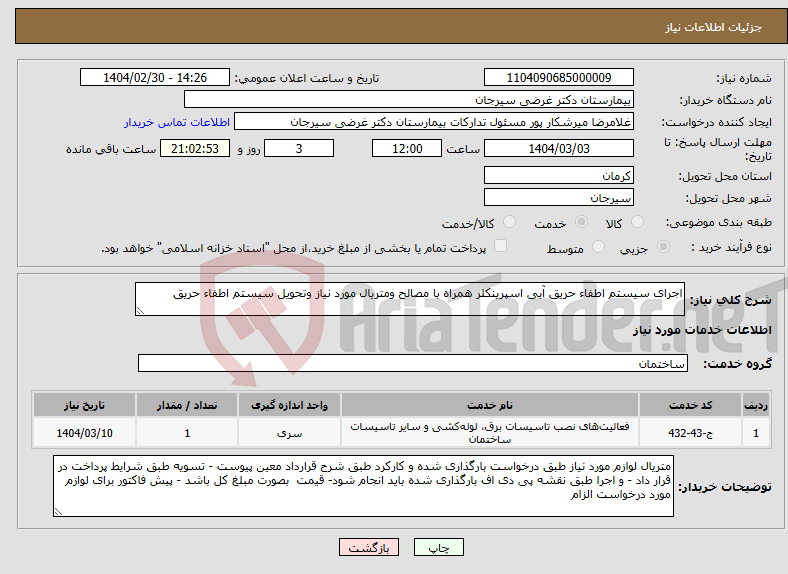Viewport: 788px width, 574px height.
Task: Click the مهلت ارسال پاسخ label
Action: (718, 149)
